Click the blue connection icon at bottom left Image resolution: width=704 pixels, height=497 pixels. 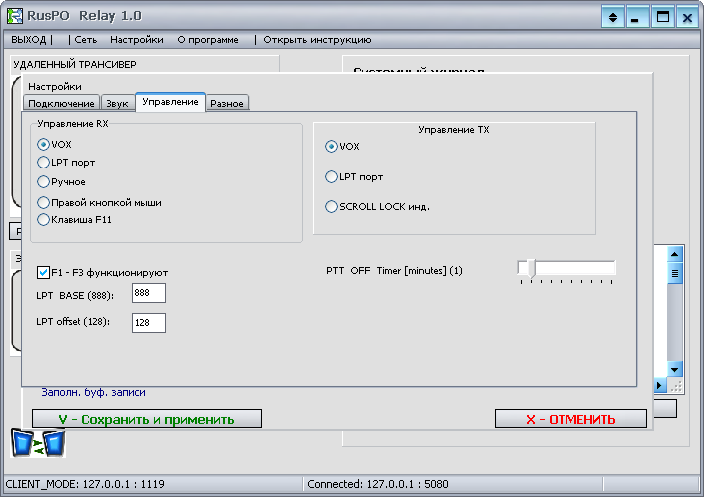click(38, 442)
